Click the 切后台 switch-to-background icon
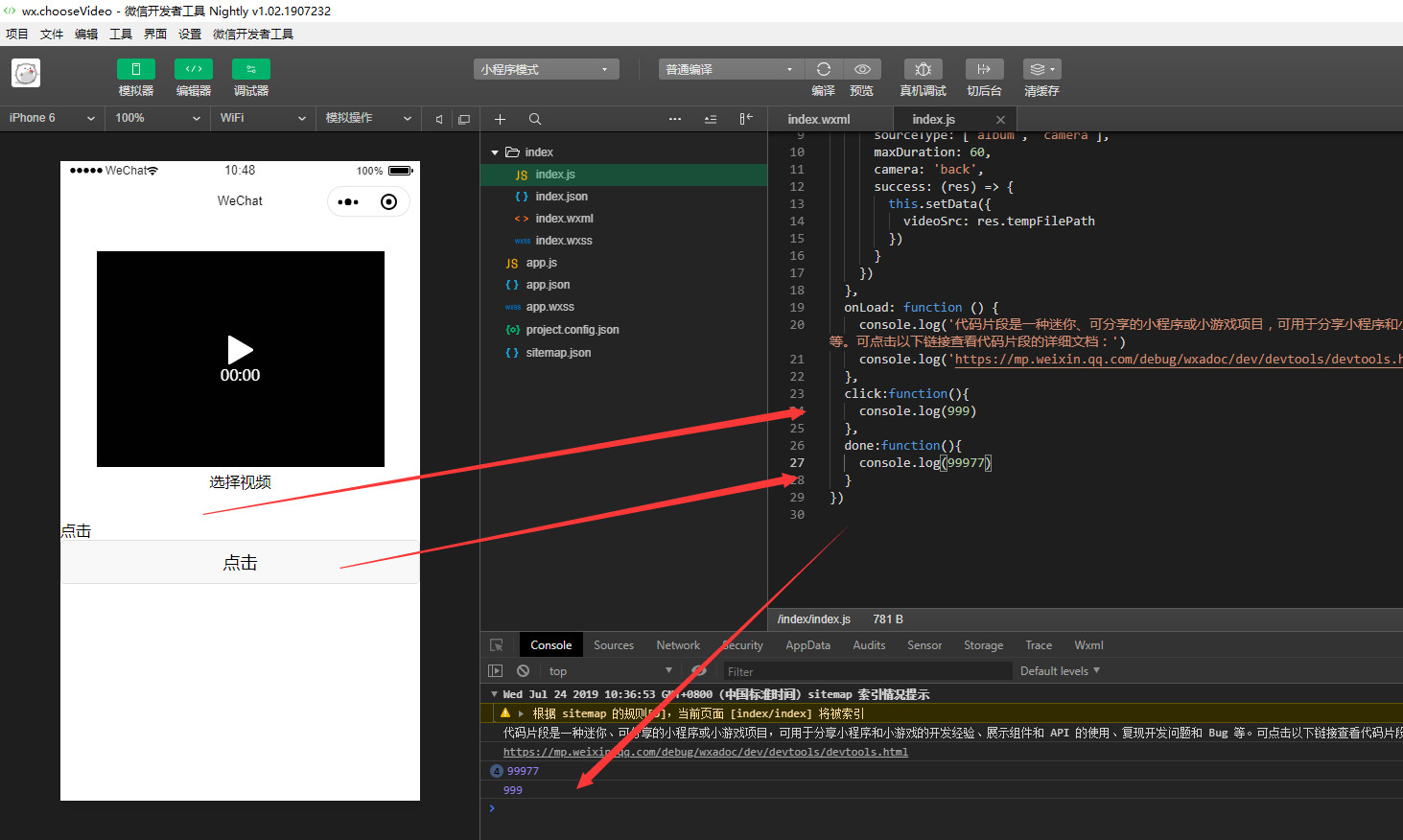Viewport: 1403px width, 840px height. tap(984, 69)
